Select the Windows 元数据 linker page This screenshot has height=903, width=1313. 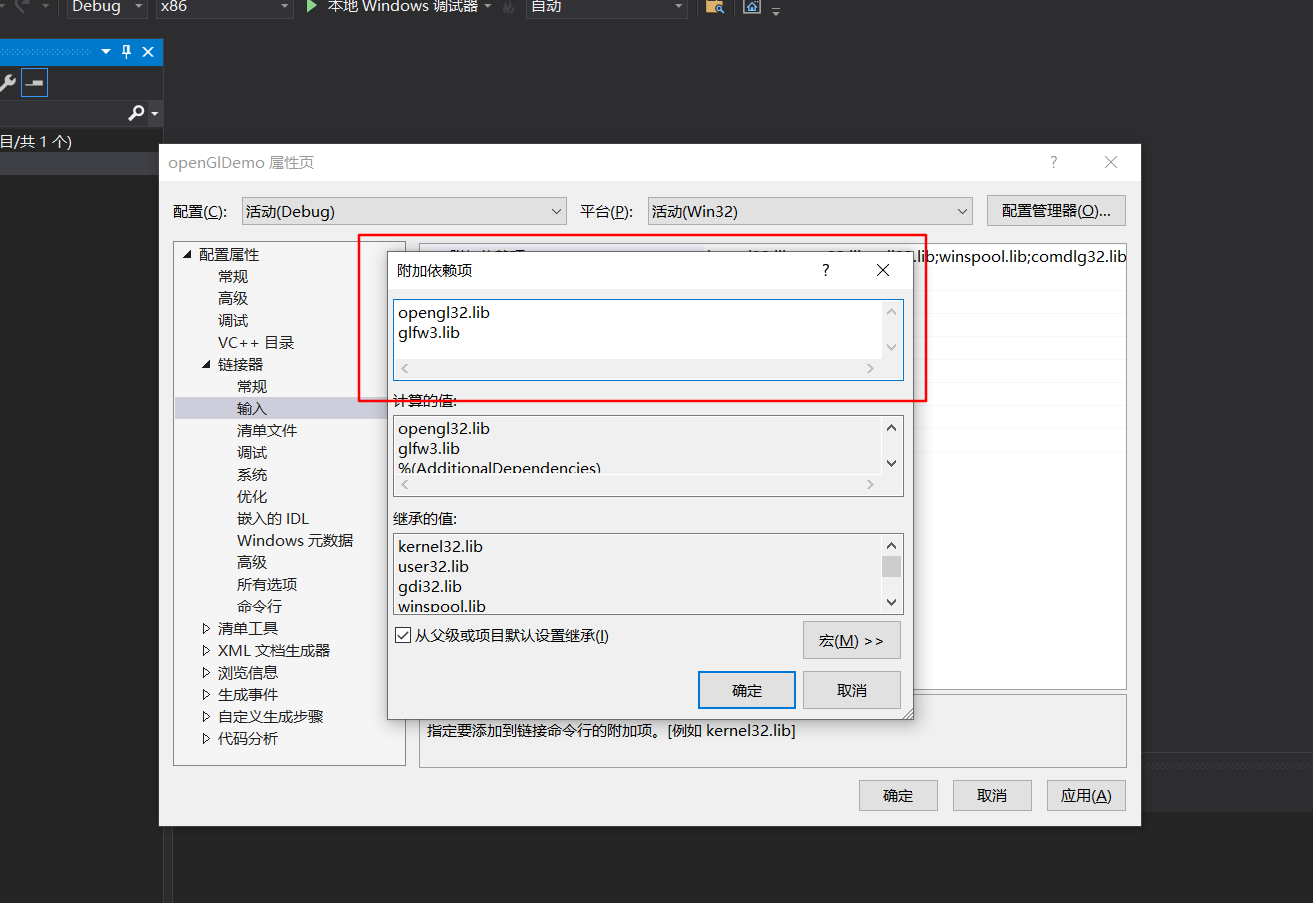pos(295,541)
